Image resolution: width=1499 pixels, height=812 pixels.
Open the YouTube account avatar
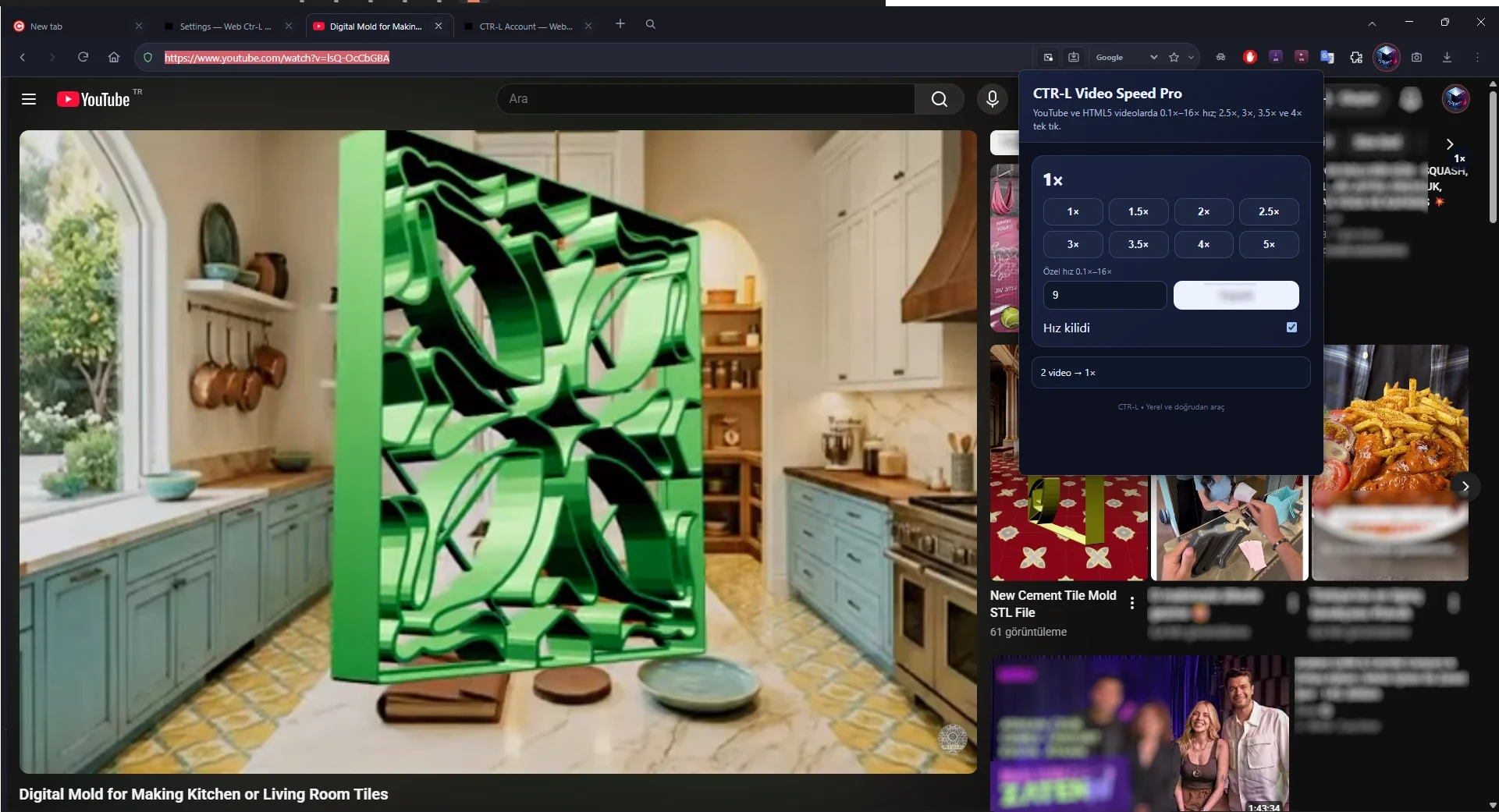point(1455,99)
